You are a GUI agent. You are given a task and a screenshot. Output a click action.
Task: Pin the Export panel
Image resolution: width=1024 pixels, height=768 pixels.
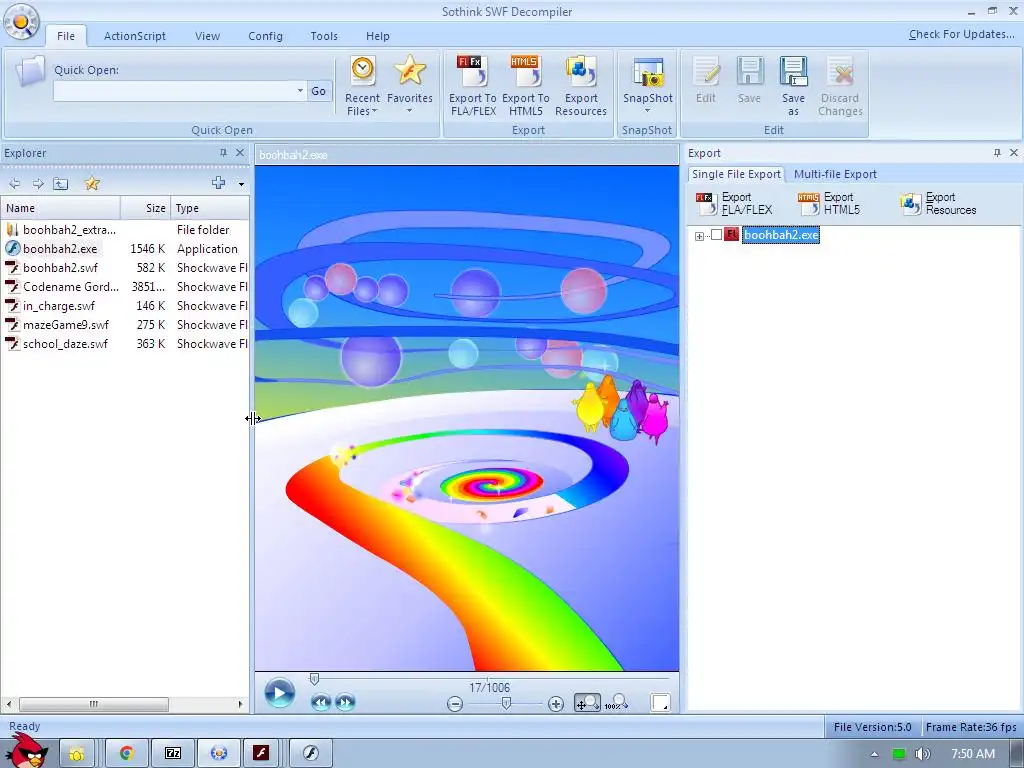pyautogui.click(x=997, y=152)
